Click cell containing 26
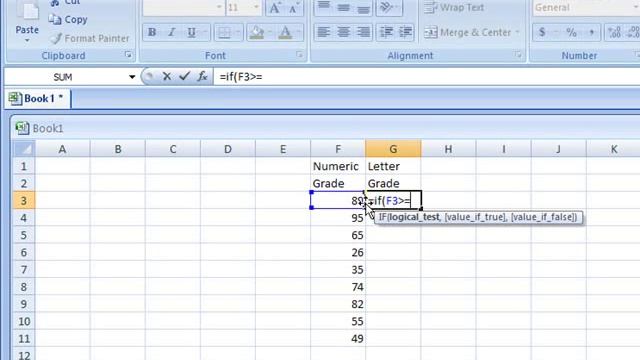 click(338, 252)
